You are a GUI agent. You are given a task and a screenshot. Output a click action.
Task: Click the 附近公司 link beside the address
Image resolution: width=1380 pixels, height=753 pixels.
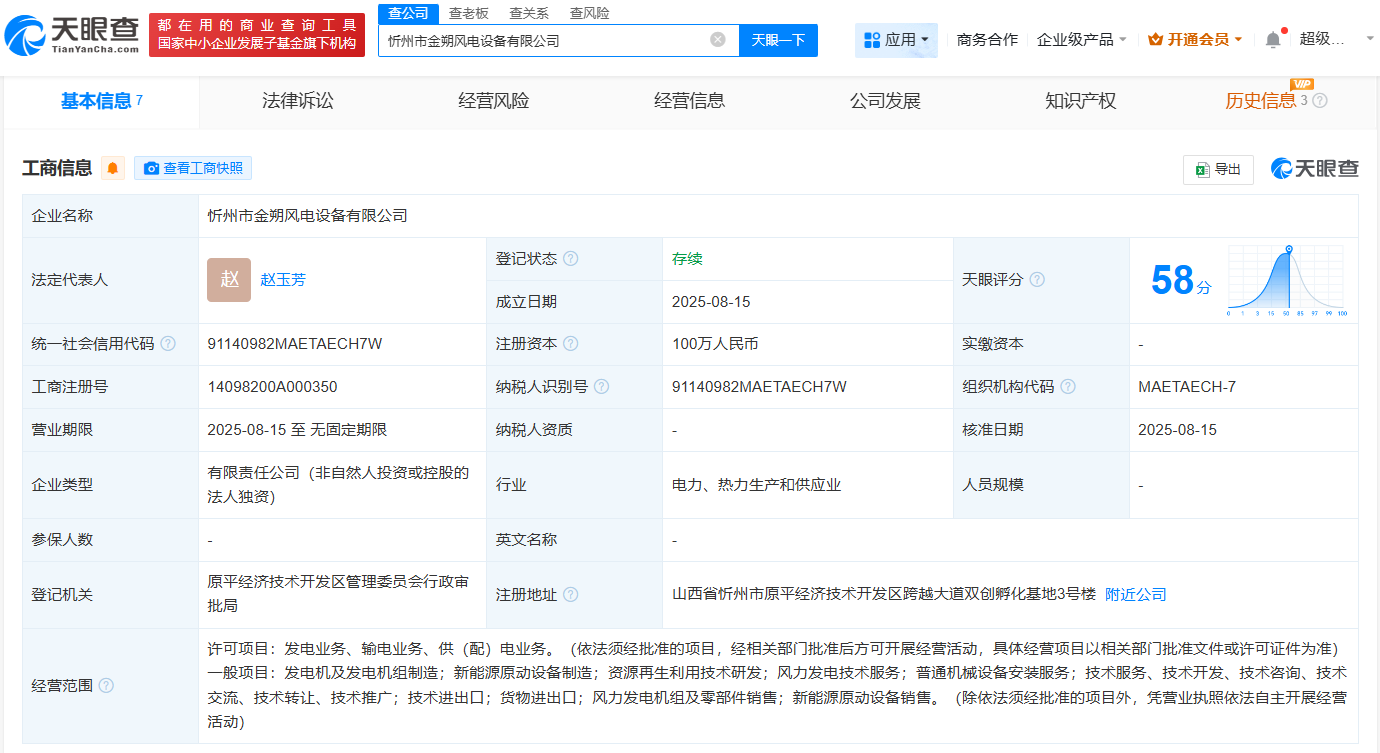pos(1133,593)
